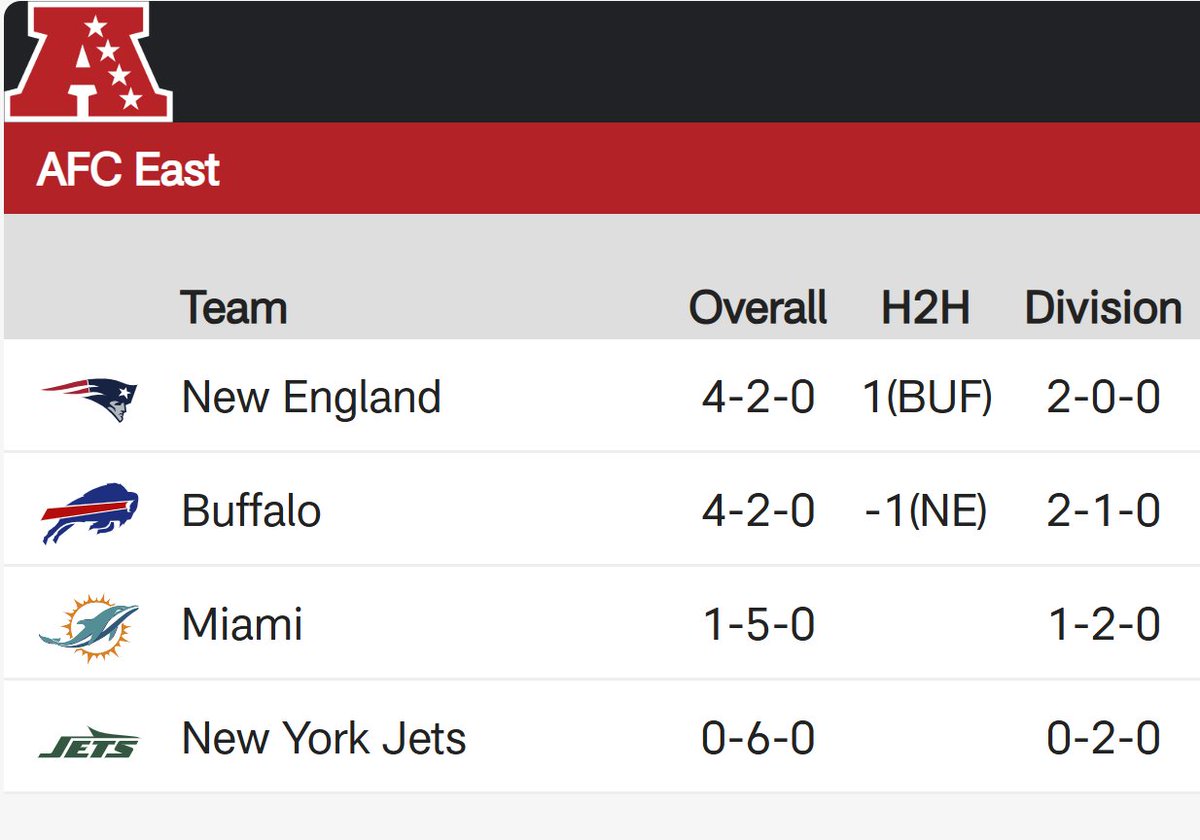The image size is (1200, 840).
Task: Click the 1(BUF) head-to-head value
Action: click(927, 398)
